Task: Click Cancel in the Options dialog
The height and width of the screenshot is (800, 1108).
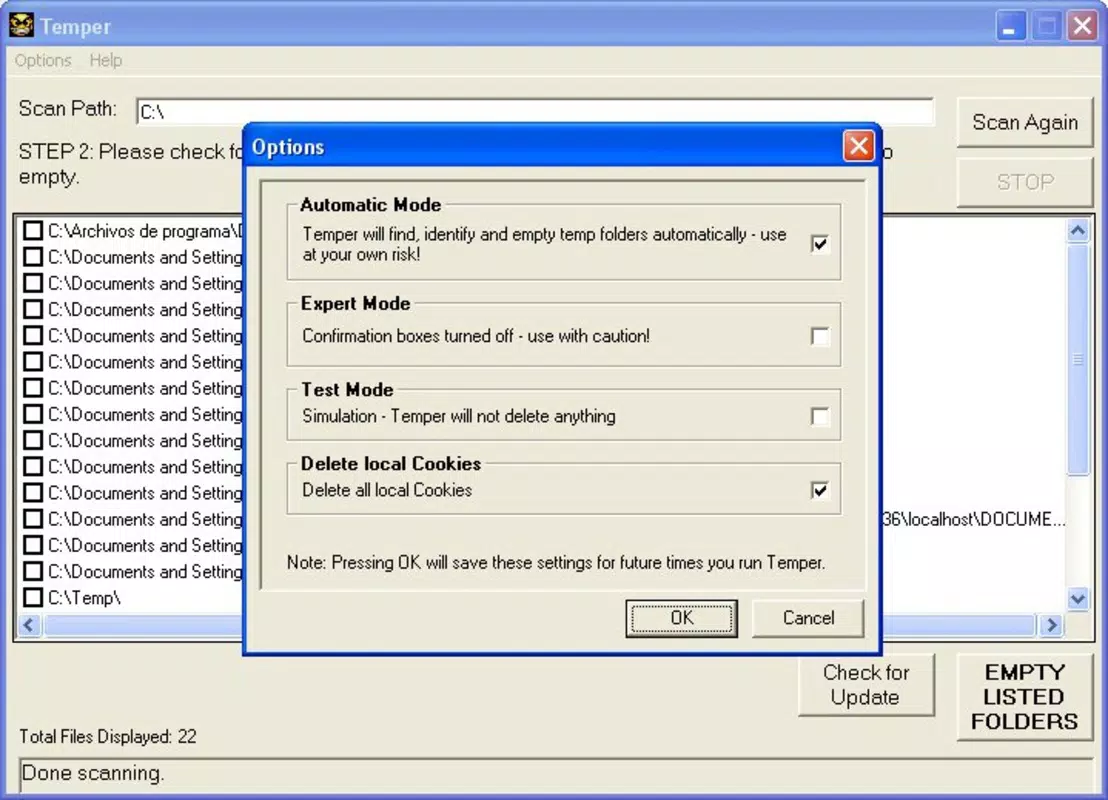Action: [x=808, y=618]
